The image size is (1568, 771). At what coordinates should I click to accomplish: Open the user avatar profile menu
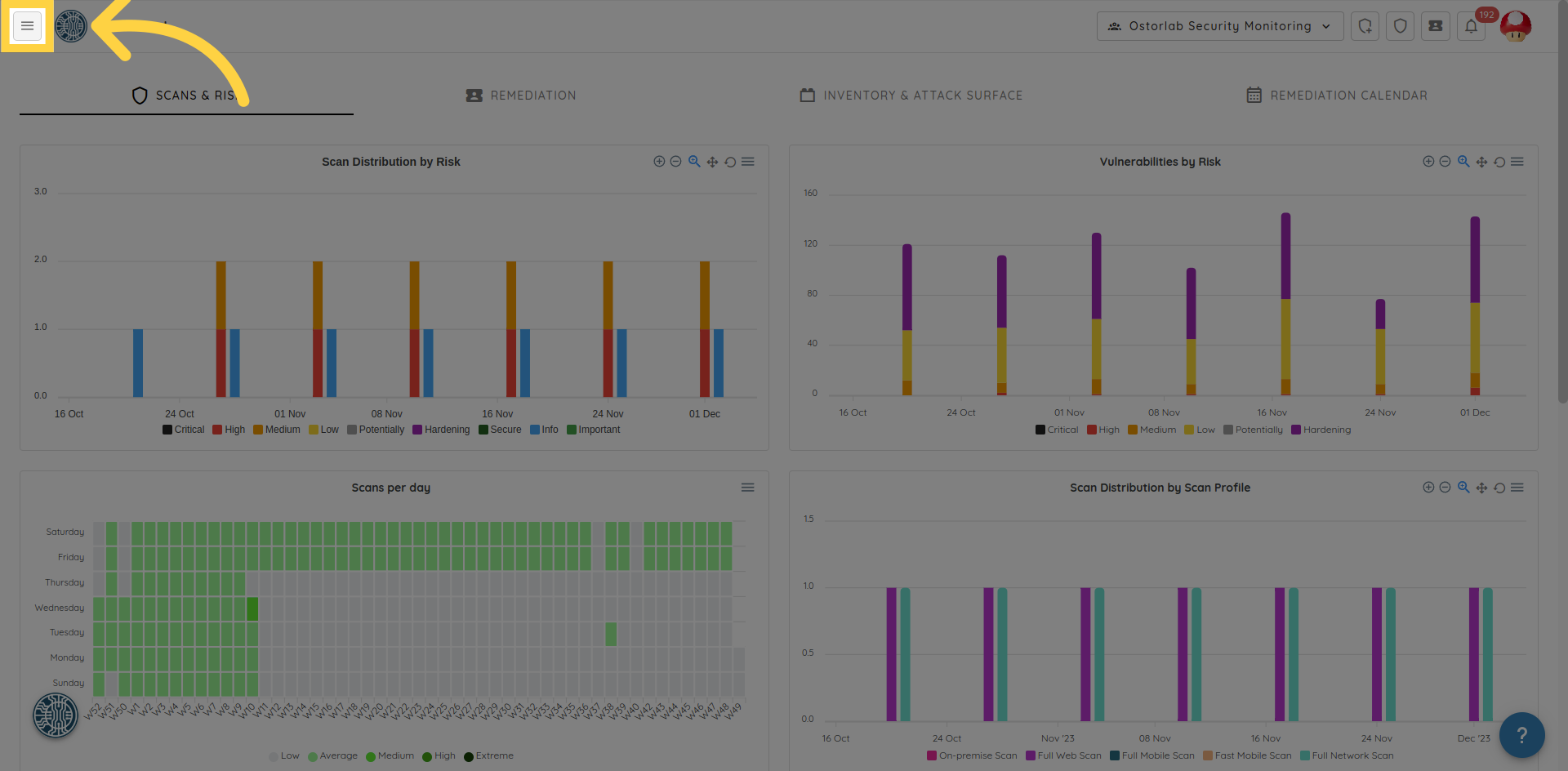coord(1516,26)
